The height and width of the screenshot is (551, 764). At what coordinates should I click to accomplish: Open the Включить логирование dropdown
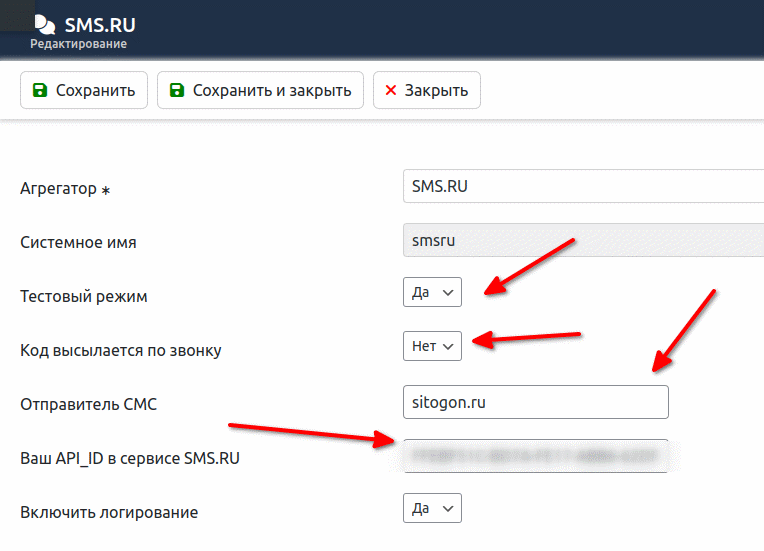[x=432, y=508]
